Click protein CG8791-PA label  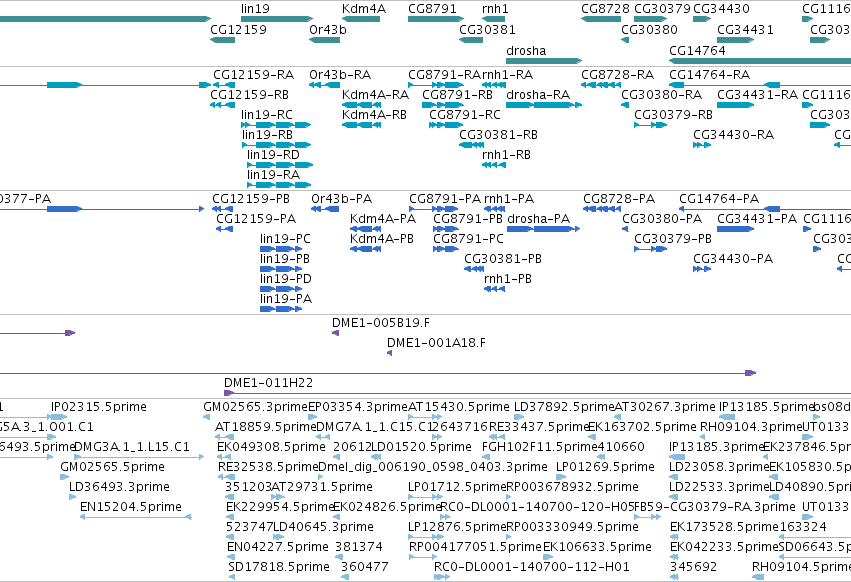(x=445, y=199)
